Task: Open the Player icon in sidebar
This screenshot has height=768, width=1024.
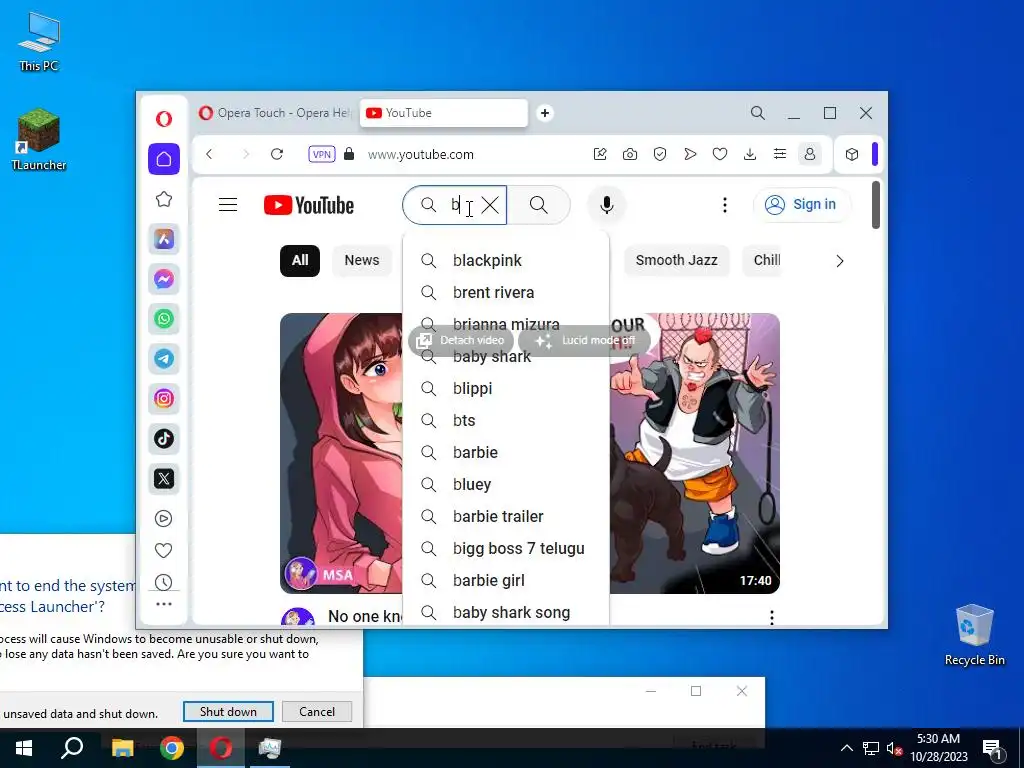Action: coord(163,519)
